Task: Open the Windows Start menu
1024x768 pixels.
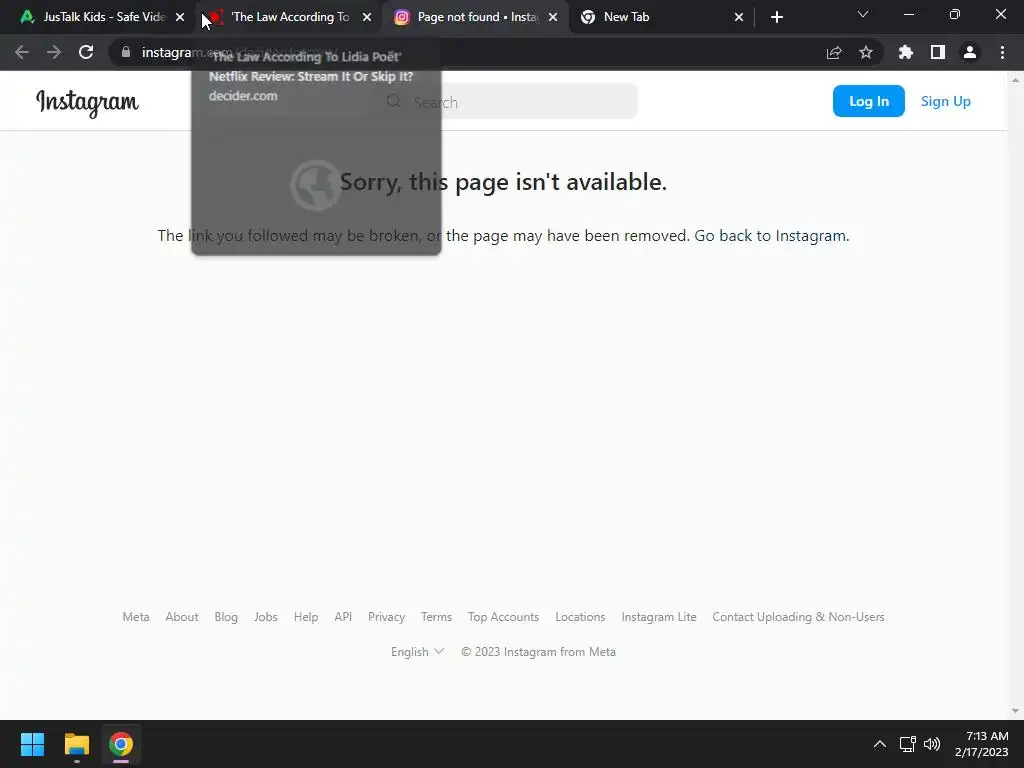Action: [32, 744]
